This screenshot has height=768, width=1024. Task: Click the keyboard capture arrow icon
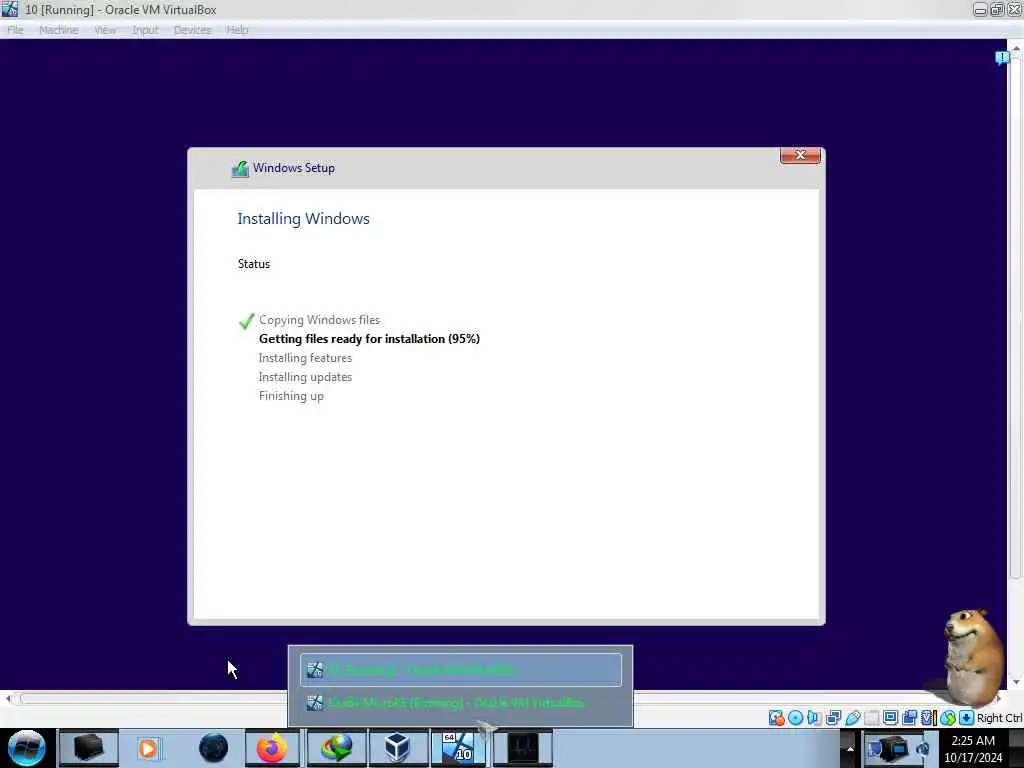tap(967, 718)
